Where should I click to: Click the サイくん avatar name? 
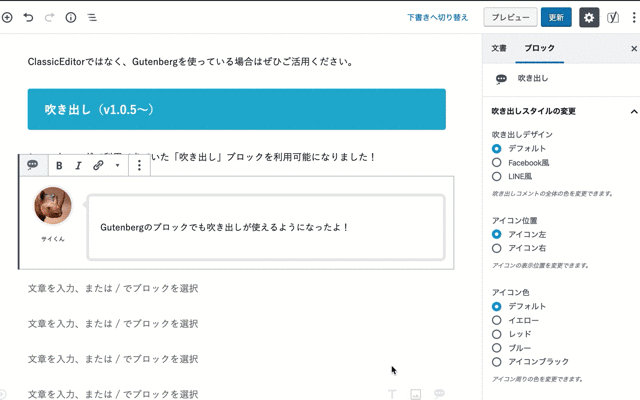[x=53, y=239]
